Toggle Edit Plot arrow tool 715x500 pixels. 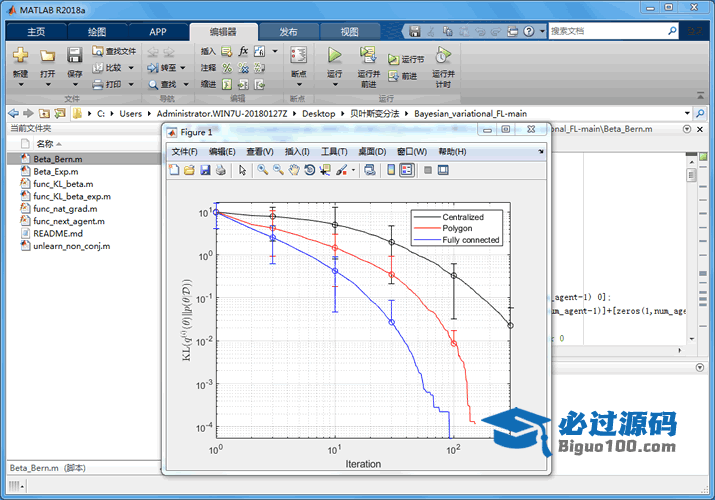242,170
